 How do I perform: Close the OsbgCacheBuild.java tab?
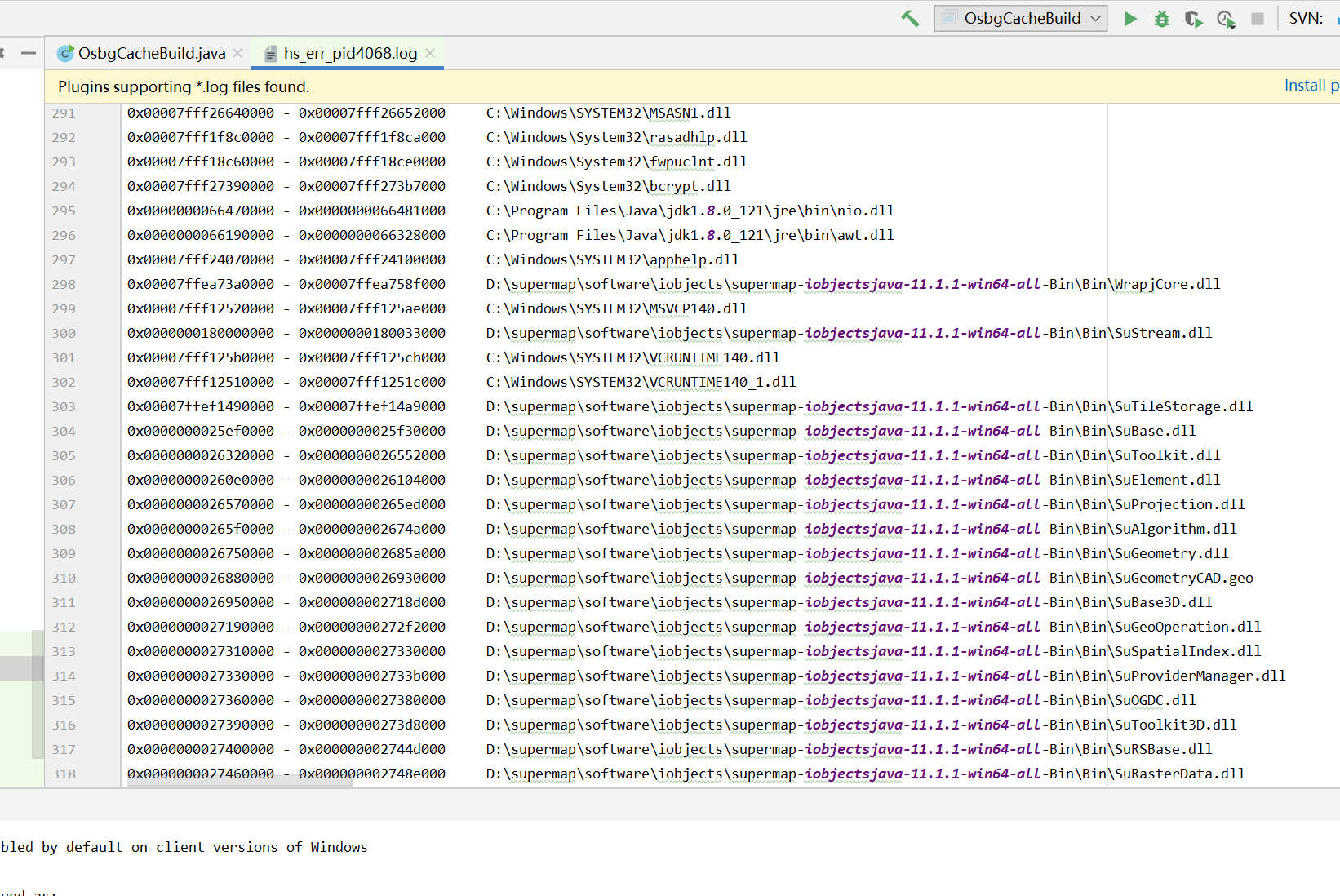click(237, 53)
